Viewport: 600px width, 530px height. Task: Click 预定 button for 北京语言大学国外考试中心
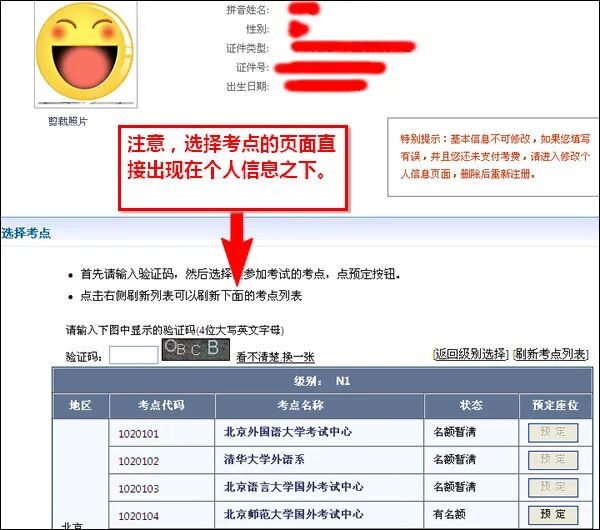553,487
